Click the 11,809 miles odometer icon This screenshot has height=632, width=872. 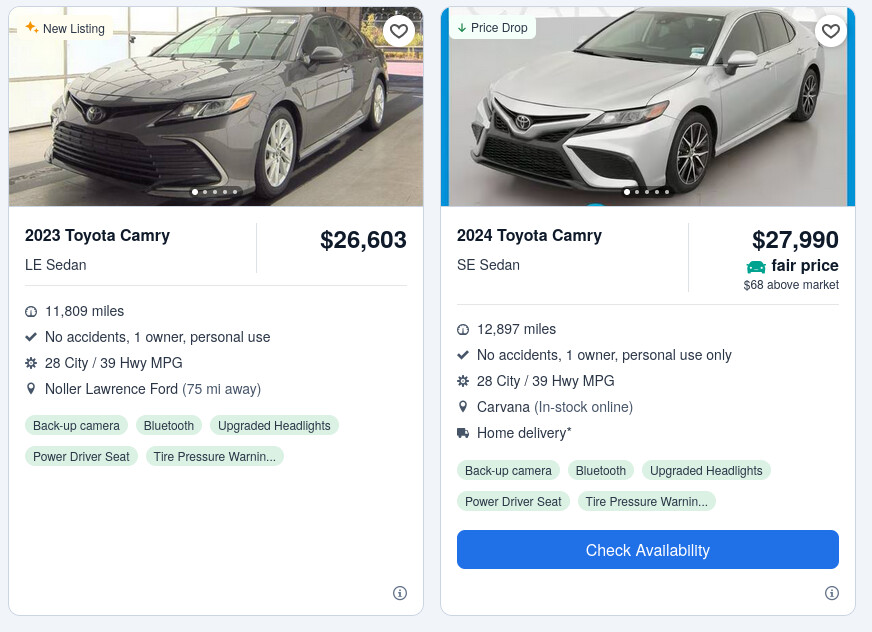[31, 312]
